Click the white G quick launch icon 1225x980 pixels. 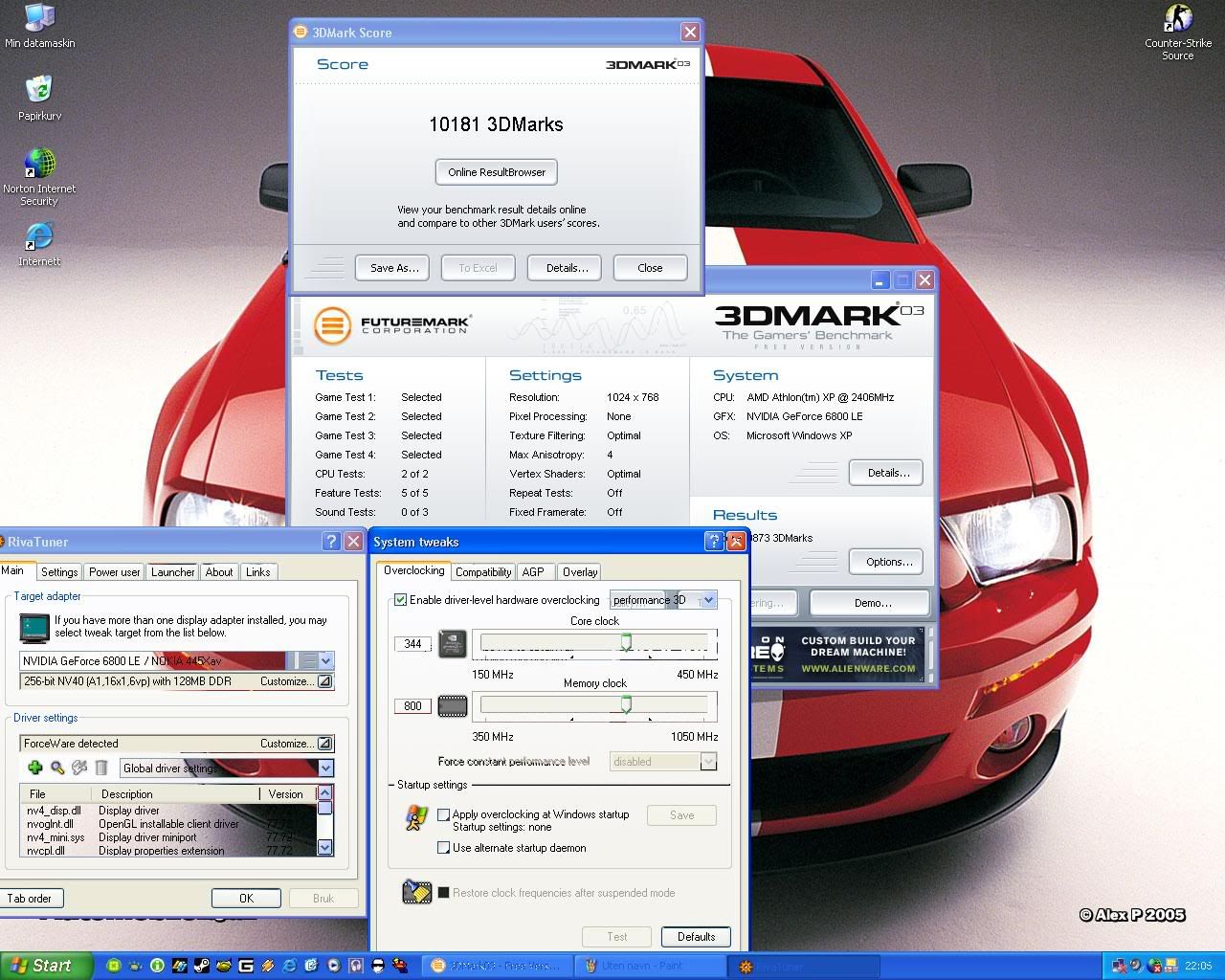click(245, 966)
